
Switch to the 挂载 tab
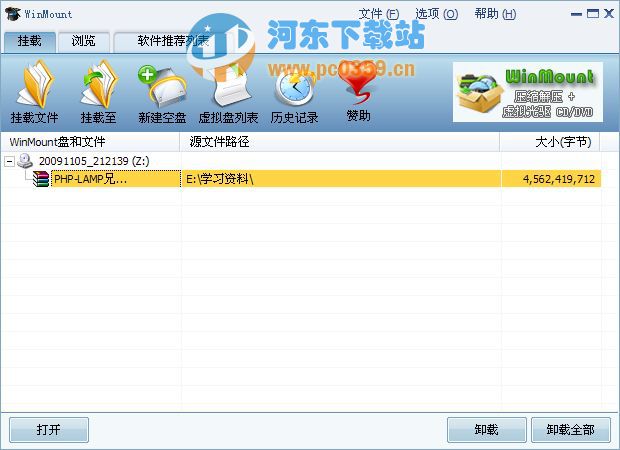click(x=30, y=41)
